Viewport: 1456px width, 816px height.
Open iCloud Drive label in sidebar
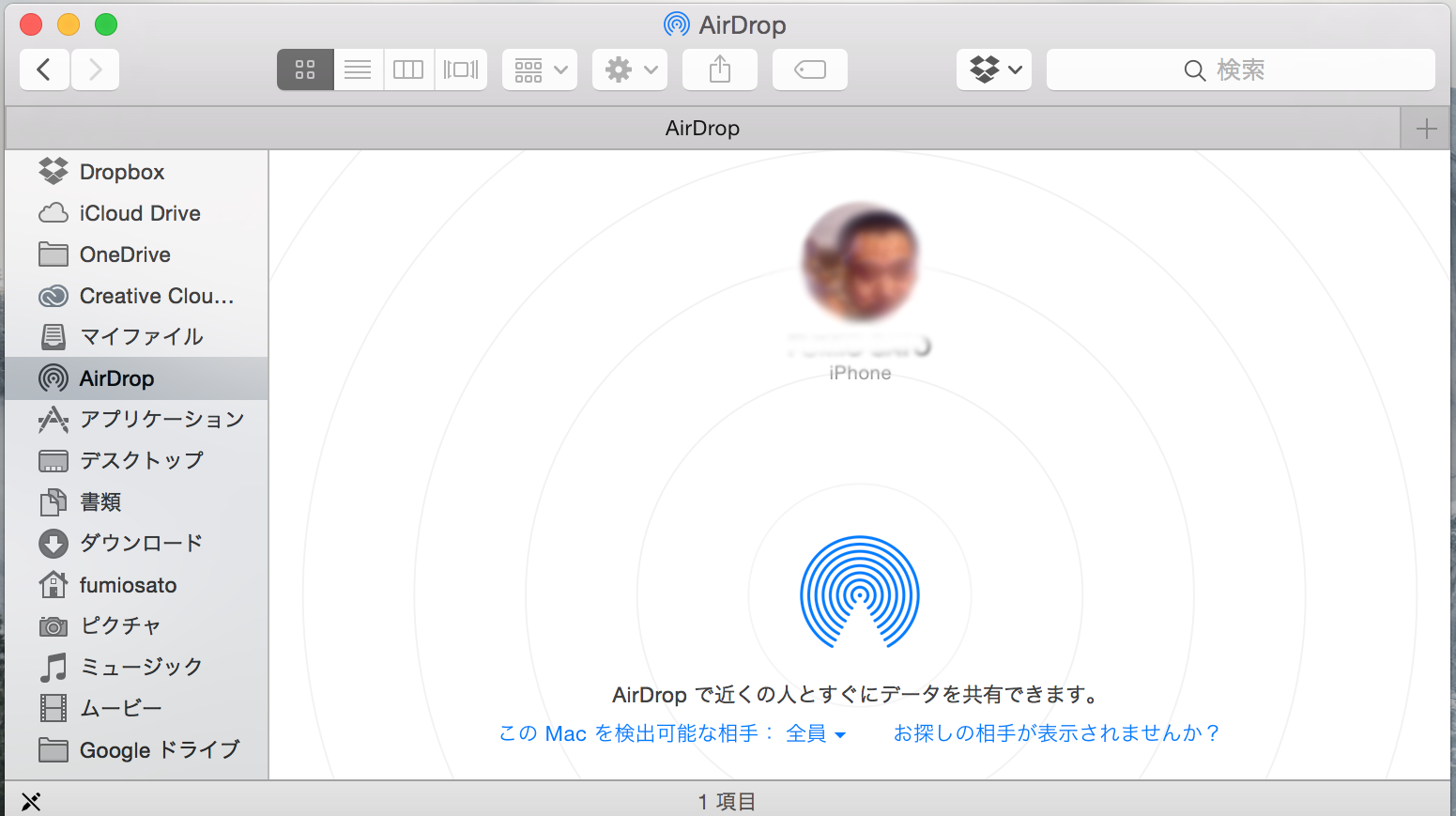[x=140, y=213]
